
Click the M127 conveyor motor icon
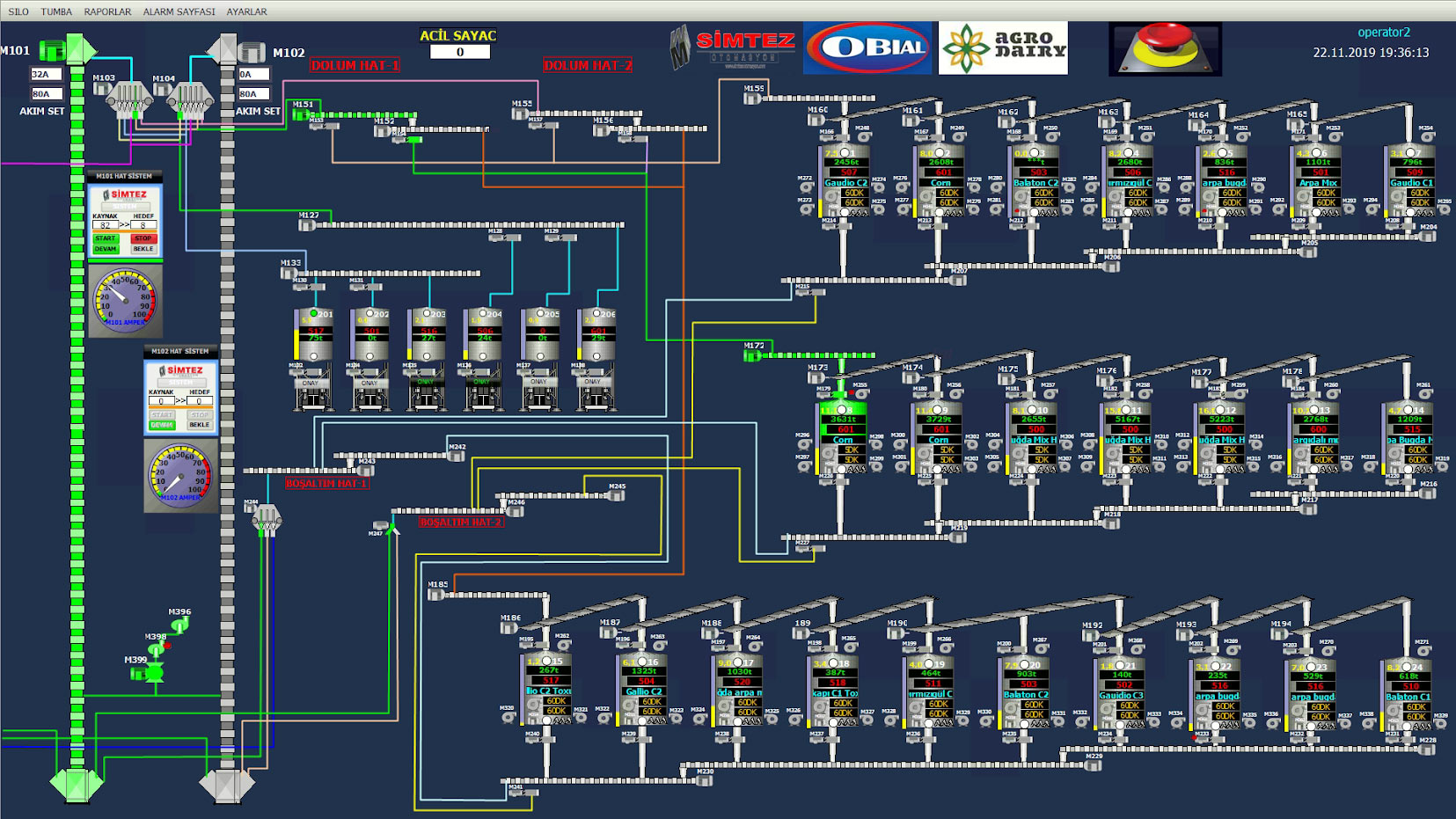tap(307, 225)
